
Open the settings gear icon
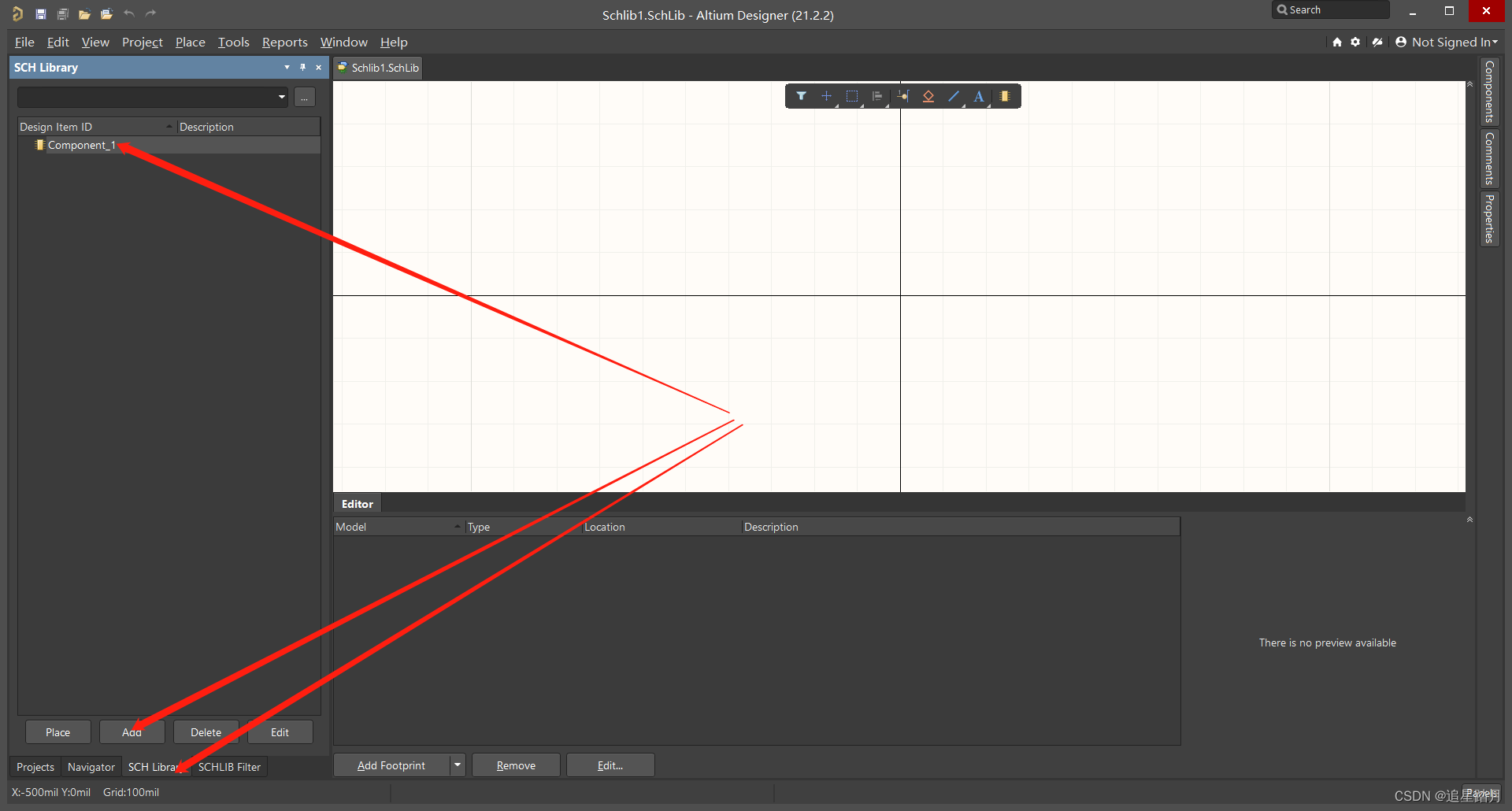(1355, 42)
